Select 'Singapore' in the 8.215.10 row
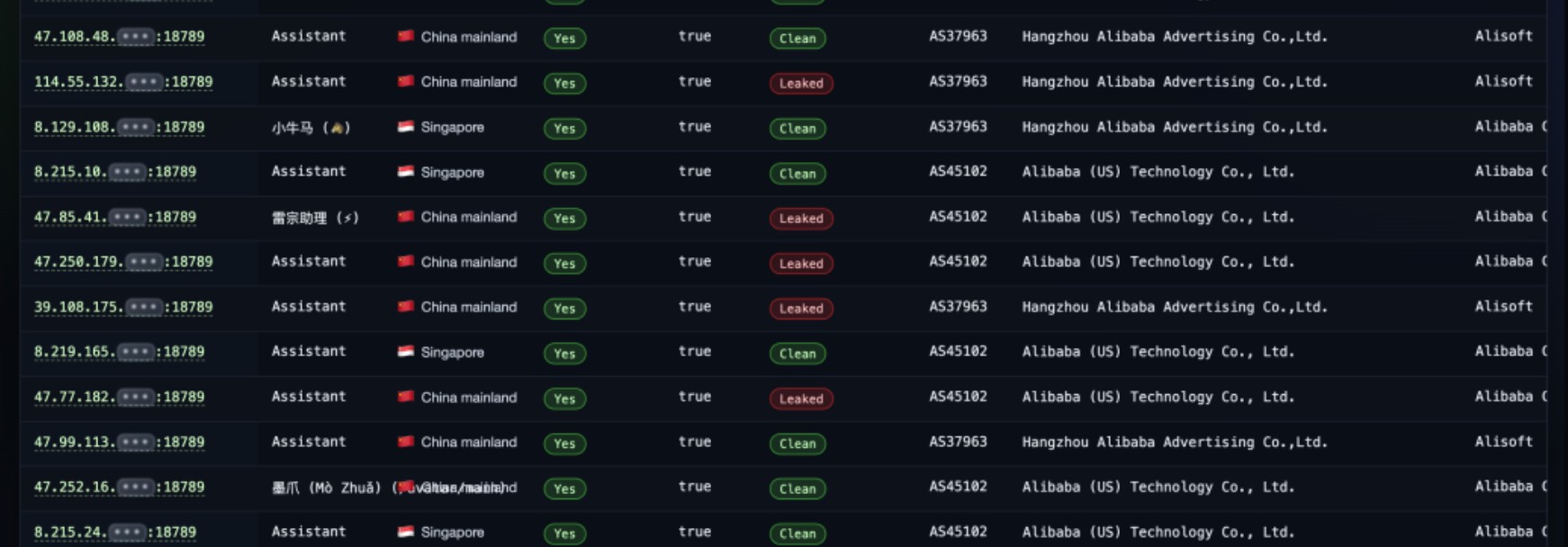Viewport: 1568px width, 547px height. click(453, 172)
